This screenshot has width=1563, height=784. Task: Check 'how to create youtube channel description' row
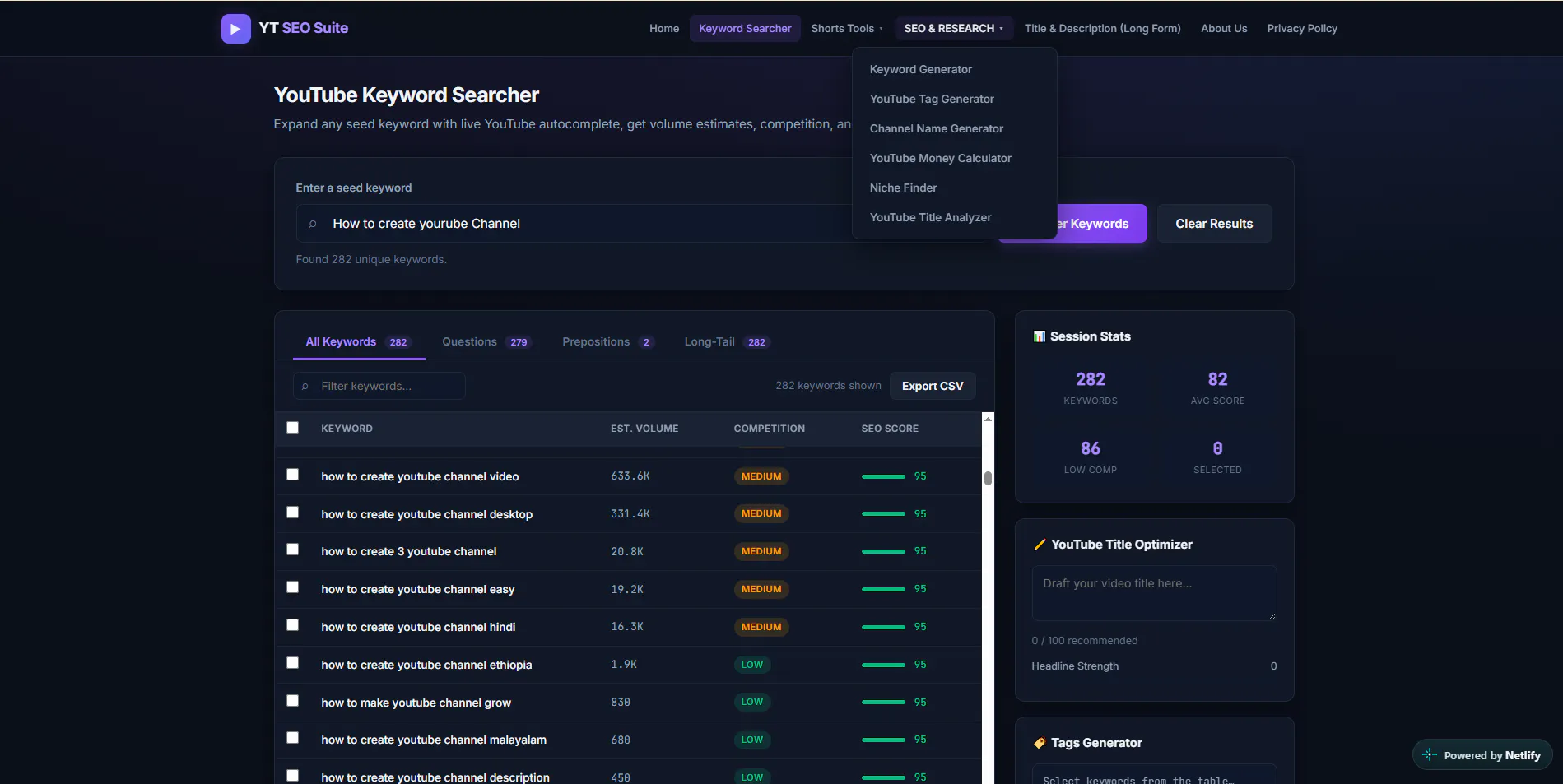point(292,776)
